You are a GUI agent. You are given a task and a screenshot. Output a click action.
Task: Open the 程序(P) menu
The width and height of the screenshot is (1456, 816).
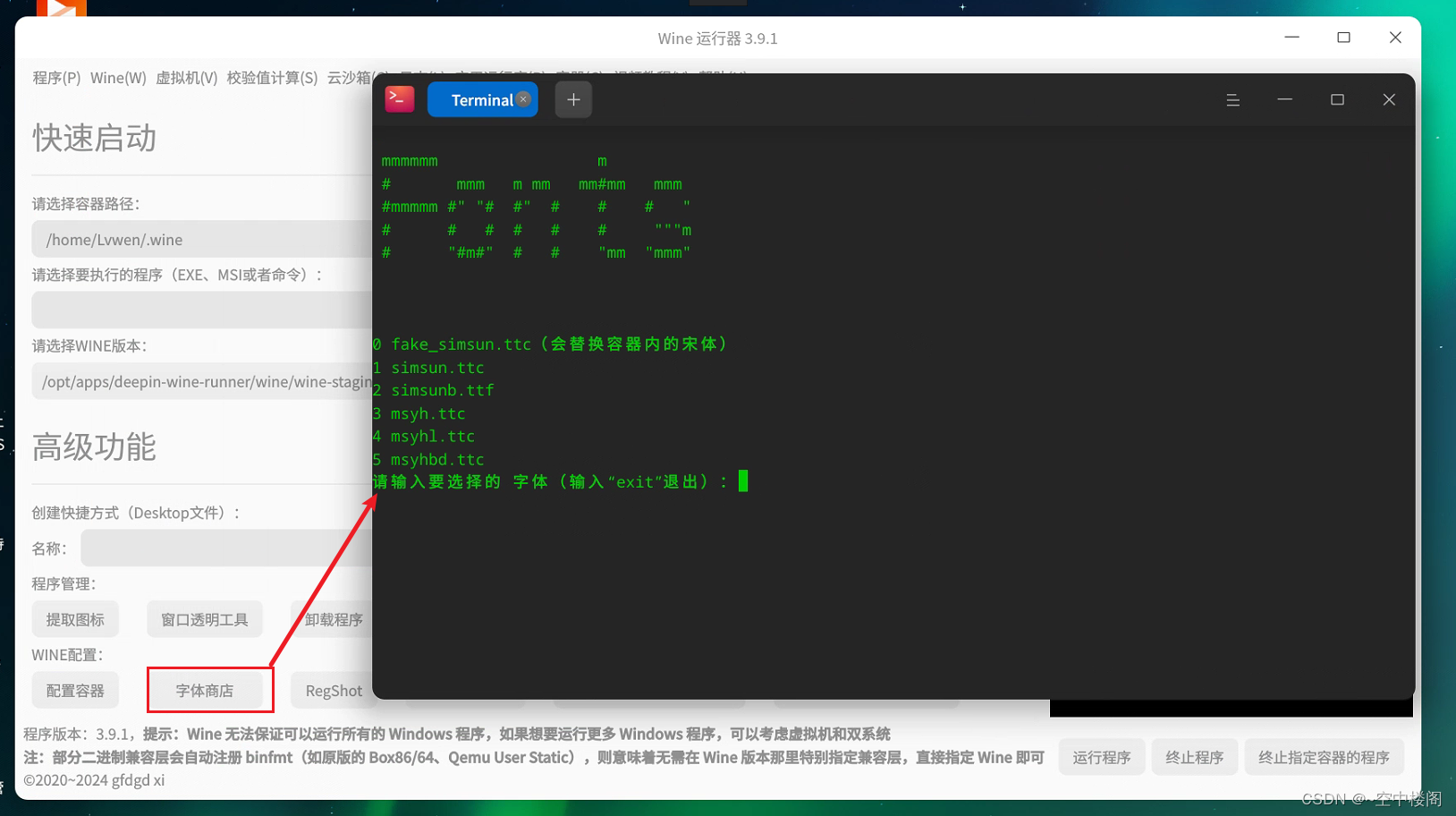click(x=56, y=78)
